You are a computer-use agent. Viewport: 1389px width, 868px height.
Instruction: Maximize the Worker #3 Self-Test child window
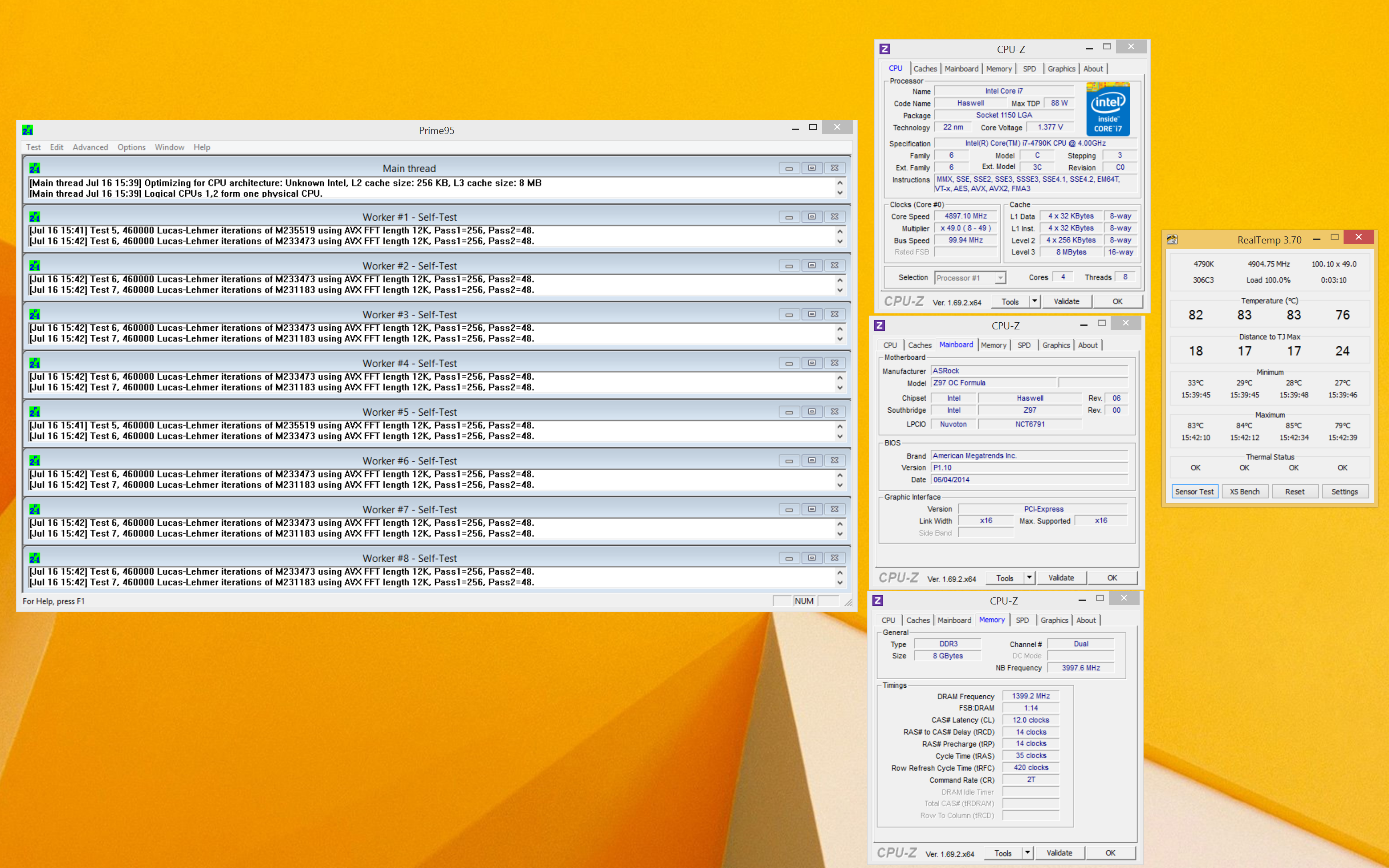811,315
